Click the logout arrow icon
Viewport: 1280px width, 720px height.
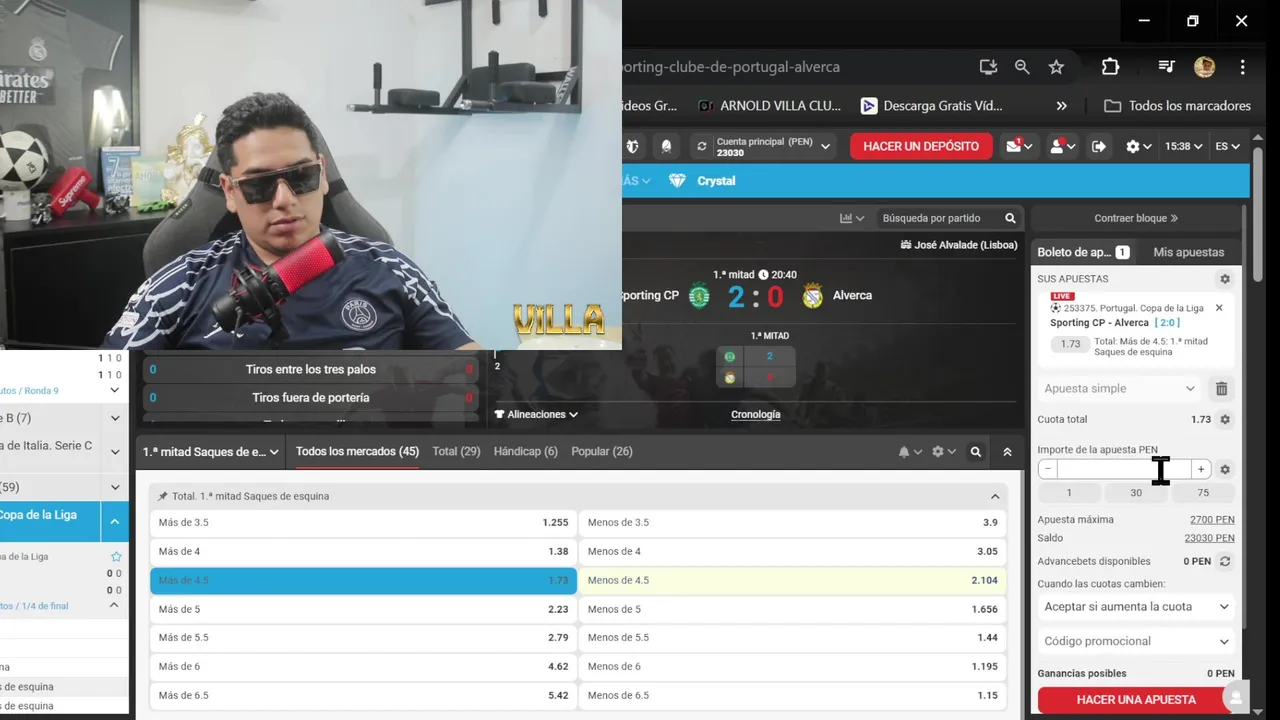pos(1099,146)
